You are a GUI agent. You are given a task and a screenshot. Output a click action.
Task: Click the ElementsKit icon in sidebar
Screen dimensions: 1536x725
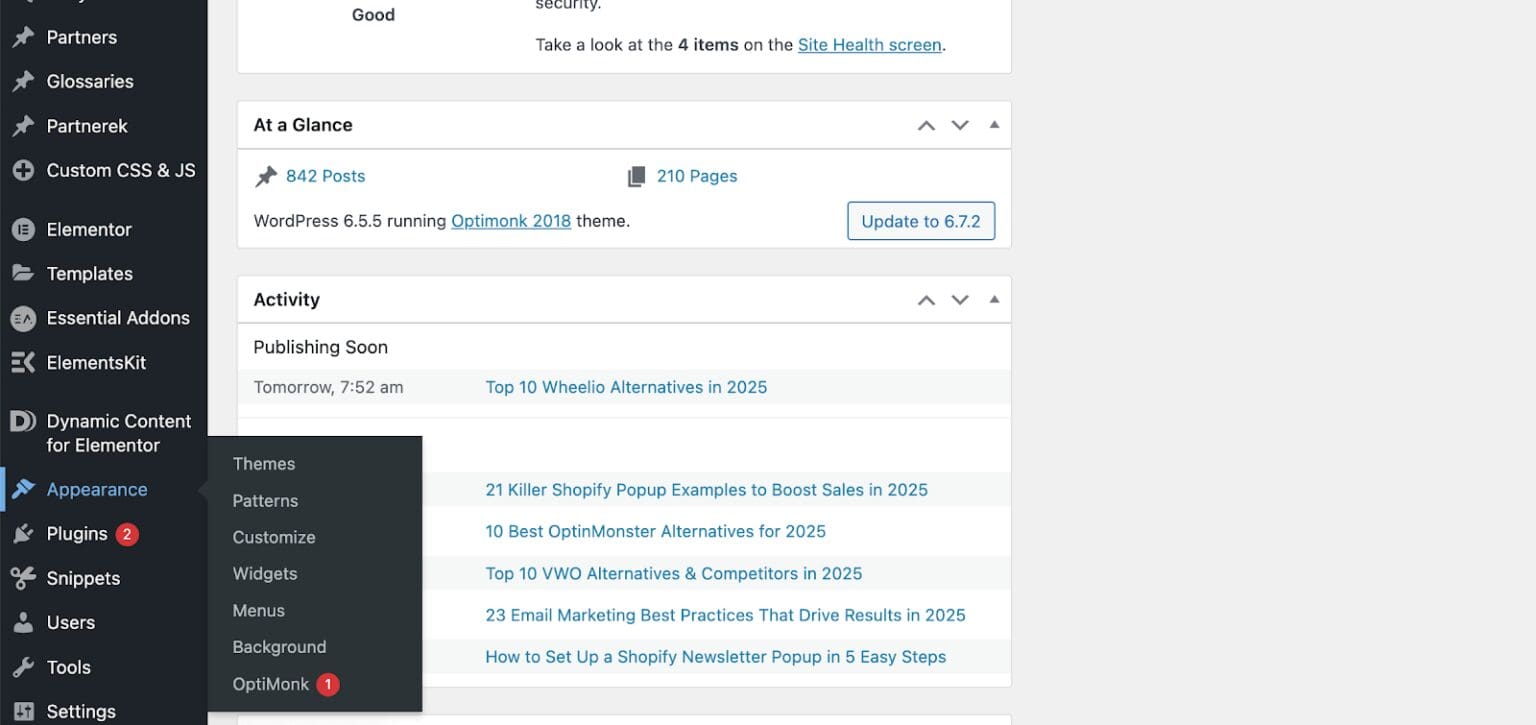point(22,363)
